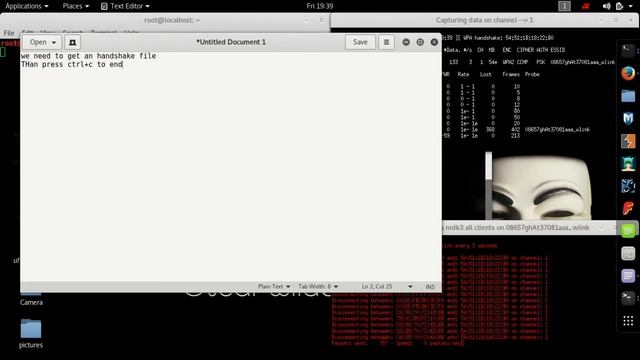640x360 pixels.
Task: Click the workspace indicator in top bar
Action: click(564, 6)
